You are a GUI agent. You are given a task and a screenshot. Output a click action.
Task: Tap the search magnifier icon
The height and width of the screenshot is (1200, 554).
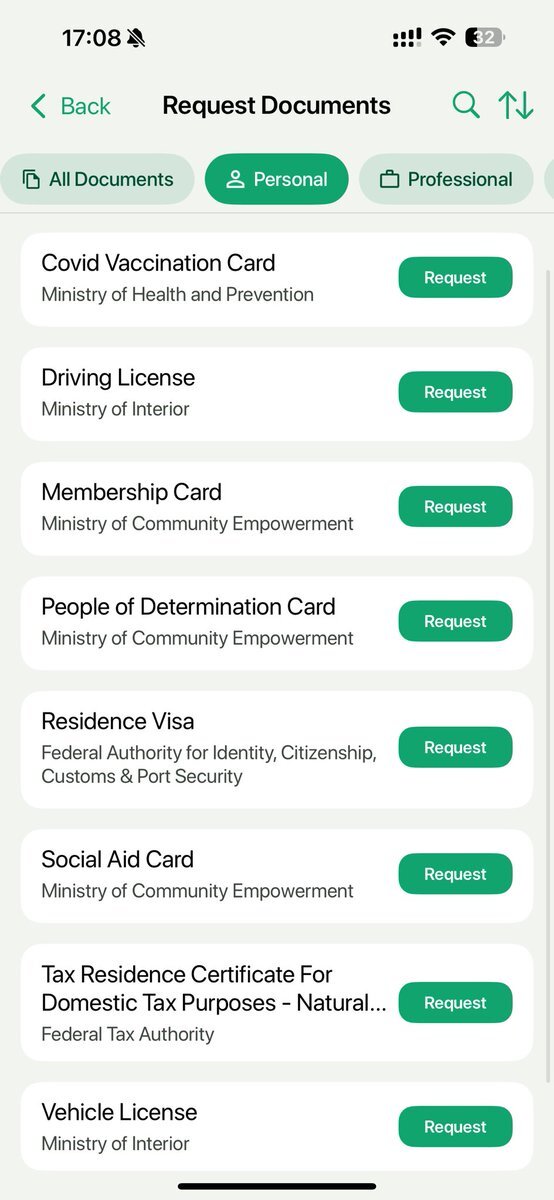[466, 105]
